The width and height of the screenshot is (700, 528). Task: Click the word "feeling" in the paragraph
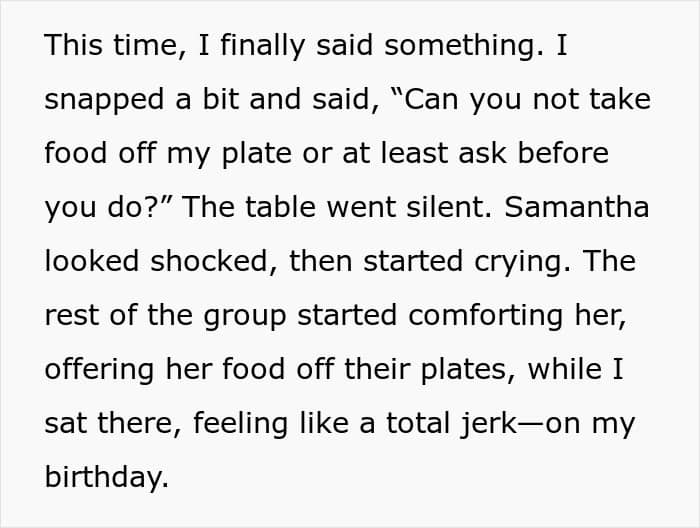coord(241,425)
